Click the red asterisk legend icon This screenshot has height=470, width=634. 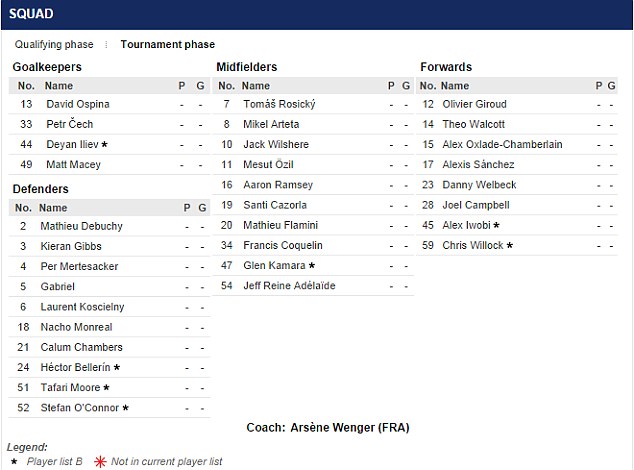(x=99, y=462)
